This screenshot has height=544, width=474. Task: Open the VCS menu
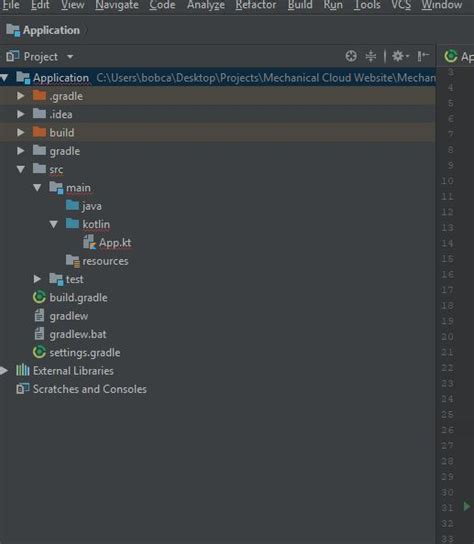pyautogui.click(x=401, y=5)
